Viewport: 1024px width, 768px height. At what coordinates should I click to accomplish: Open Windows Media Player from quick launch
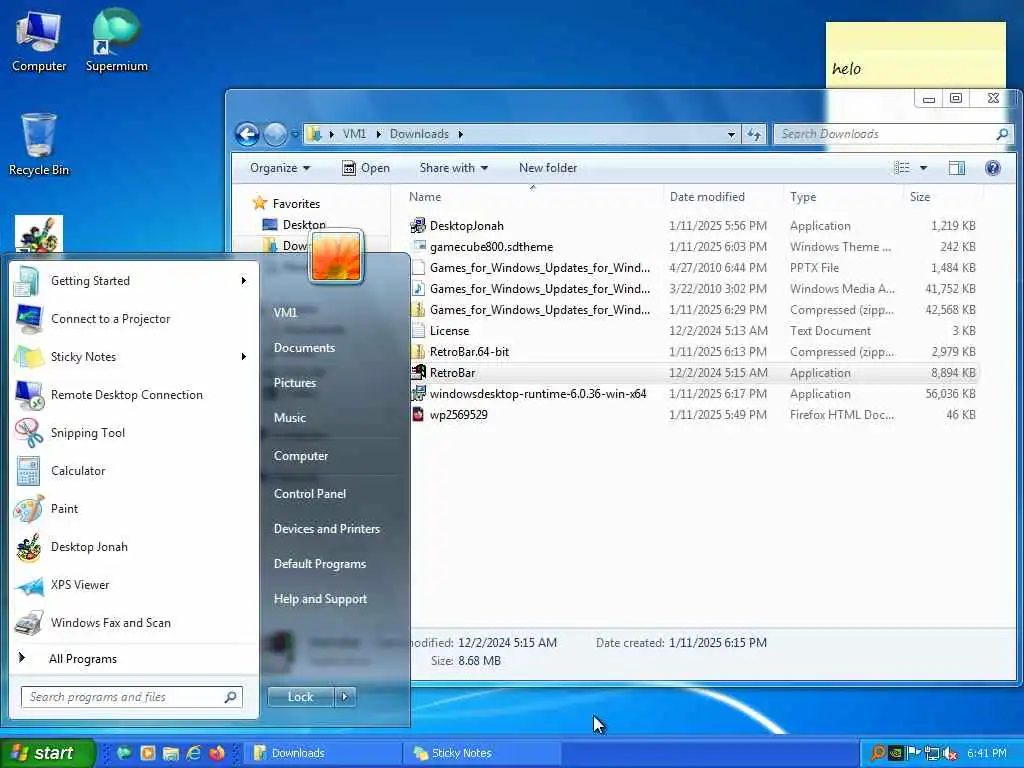click(x=148, y=753)
